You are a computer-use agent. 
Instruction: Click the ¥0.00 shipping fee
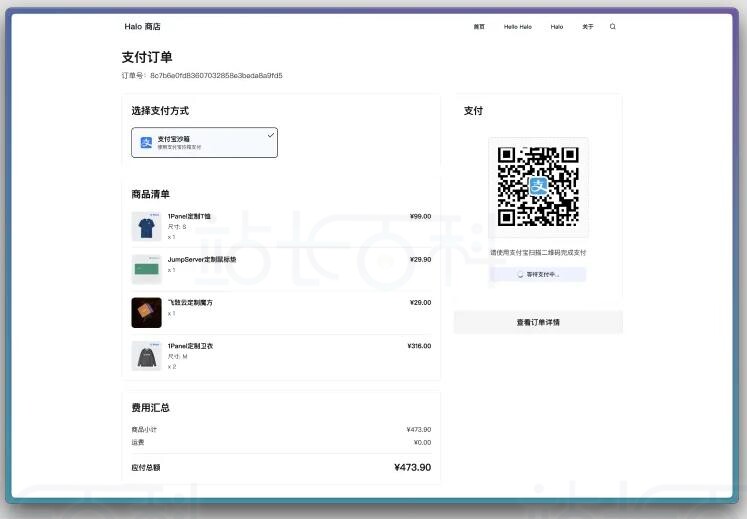(423, 442)
